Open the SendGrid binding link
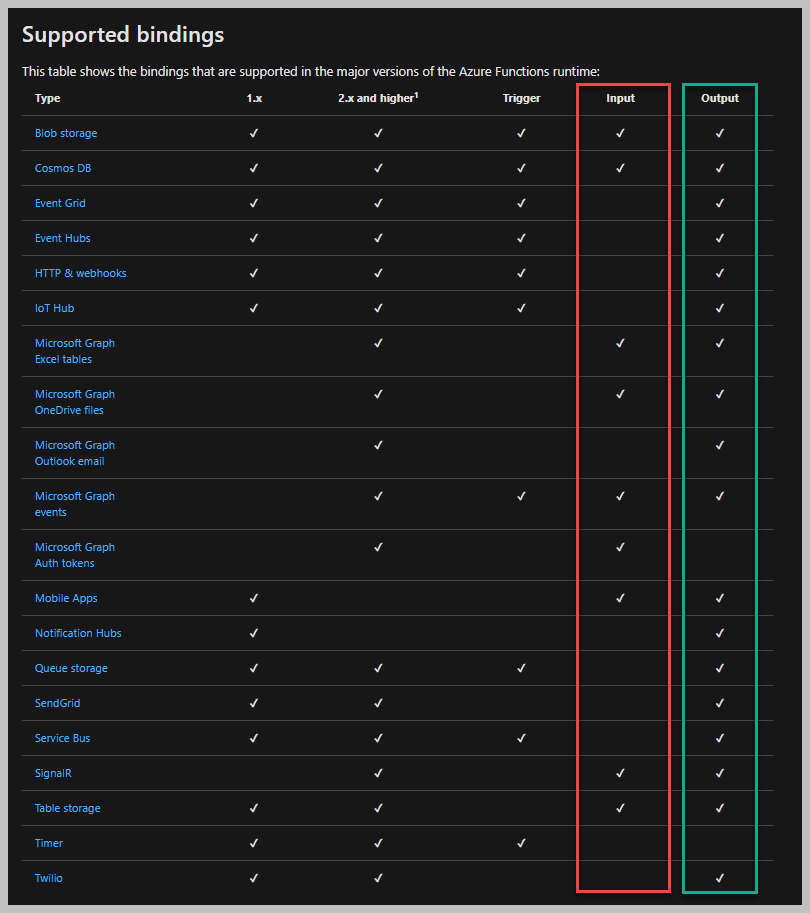Image resolution: width=810 pixels, height=913 pixels. click(x=57, y=703)
